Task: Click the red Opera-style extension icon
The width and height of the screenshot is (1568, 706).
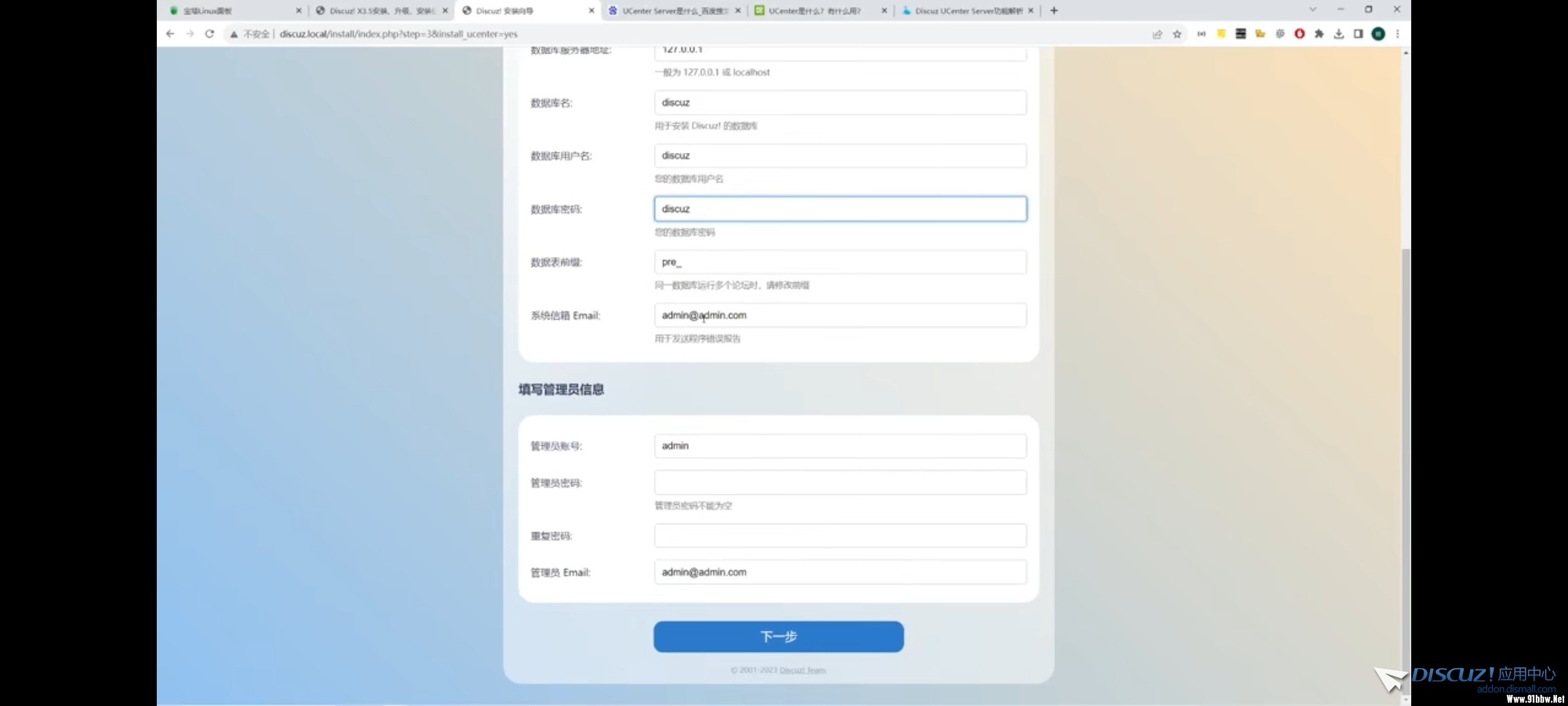Action: pos(1299,34)
